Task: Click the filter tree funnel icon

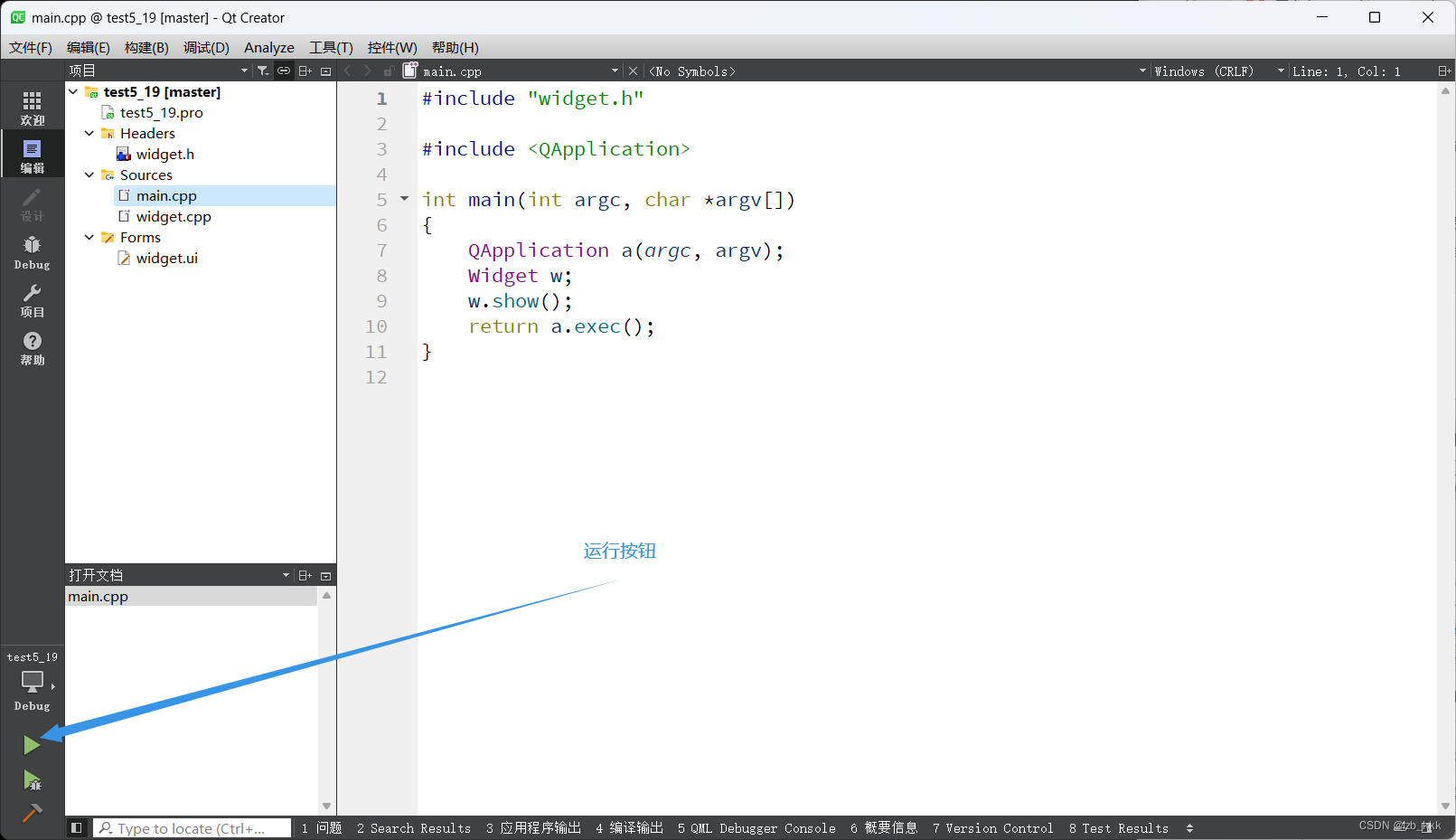Action: pyautogui.click(x=263, y=71)
